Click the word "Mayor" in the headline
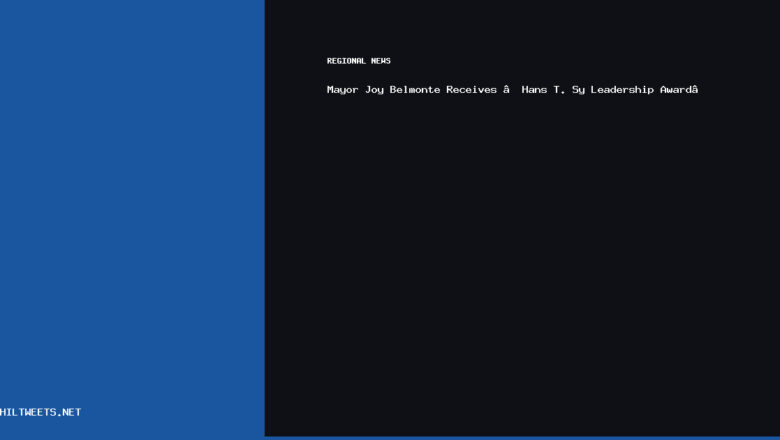Viewport: 780px width, 440px height. (x=342, y=90)
